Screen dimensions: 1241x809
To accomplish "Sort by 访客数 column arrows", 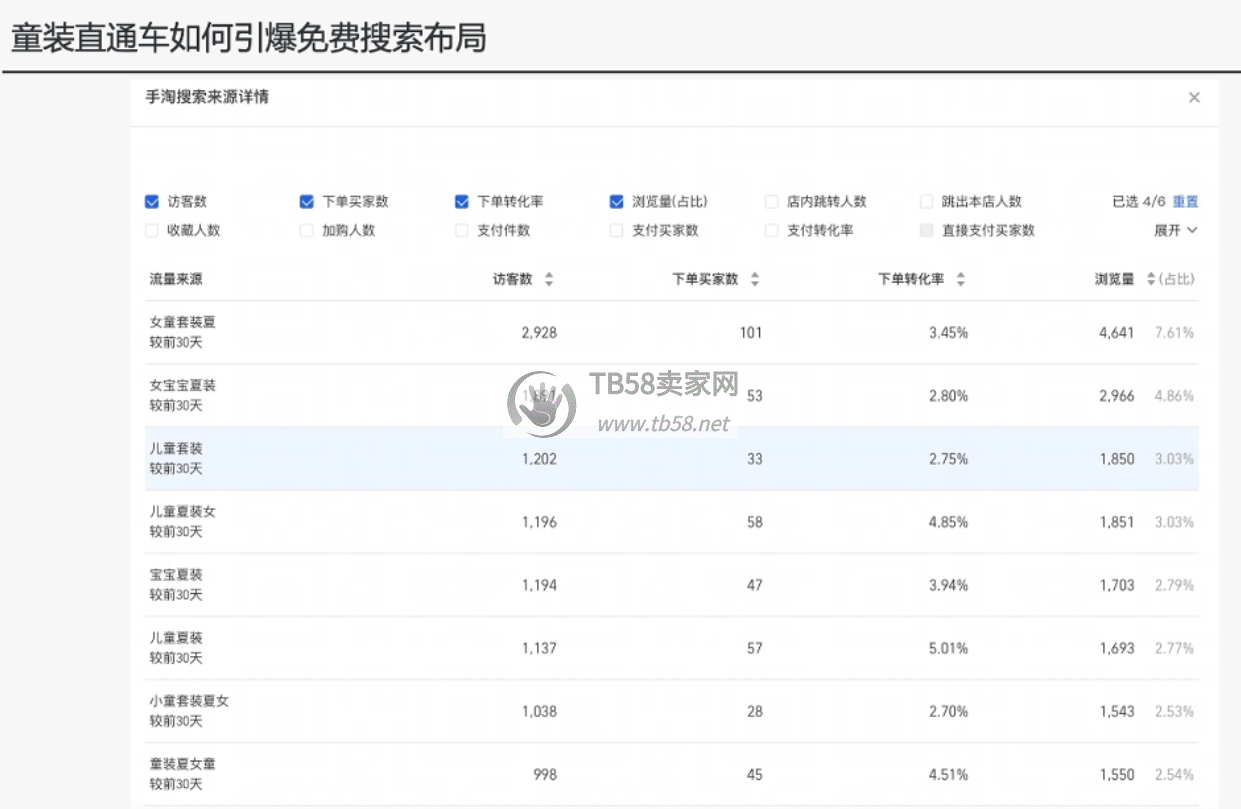I will click(549, 280).
